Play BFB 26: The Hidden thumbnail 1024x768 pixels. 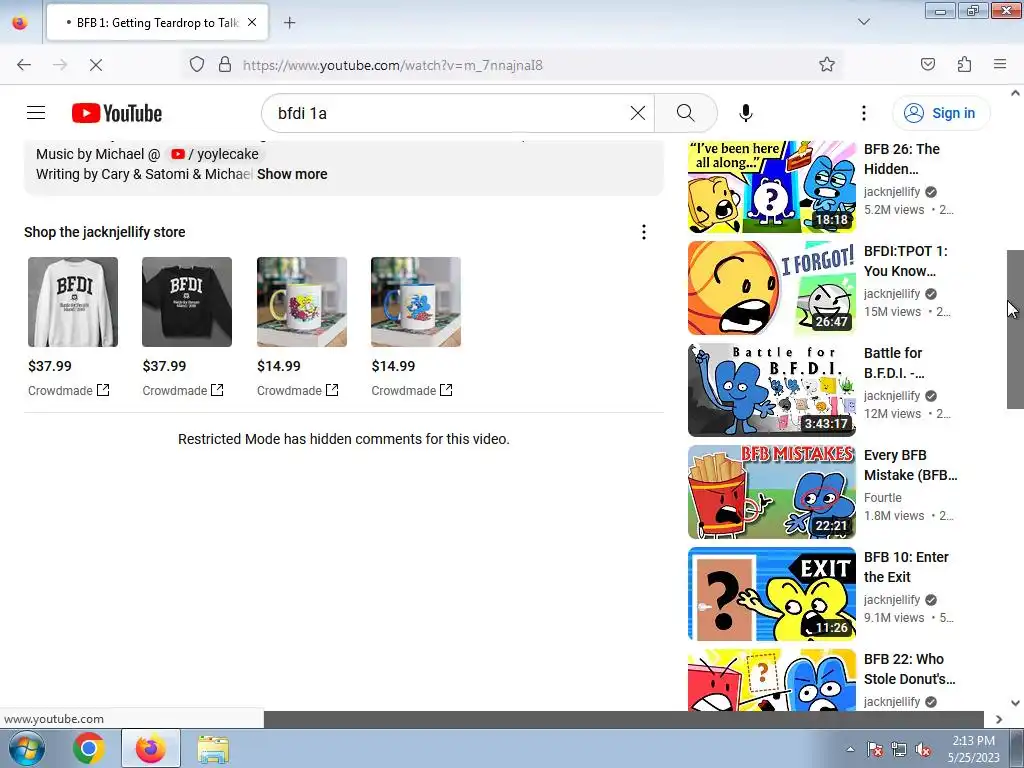pyautogui.click(x=772, y=187)
